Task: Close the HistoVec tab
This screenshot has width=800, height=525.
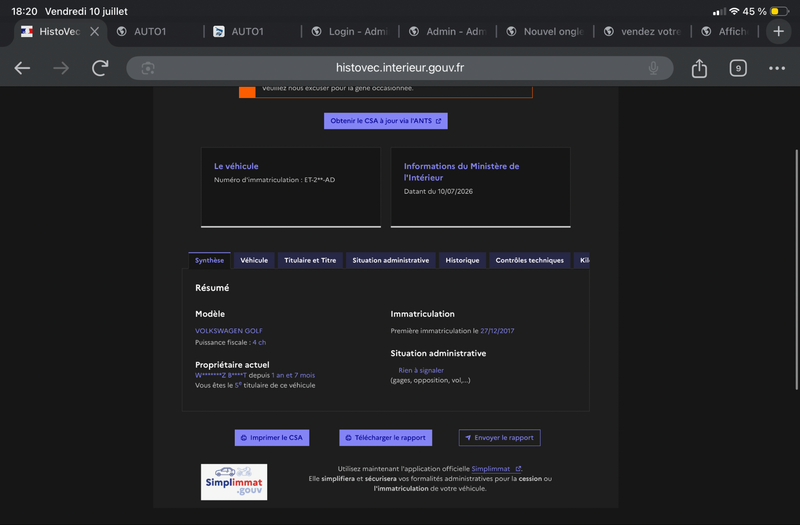Action: click(94, 32)
